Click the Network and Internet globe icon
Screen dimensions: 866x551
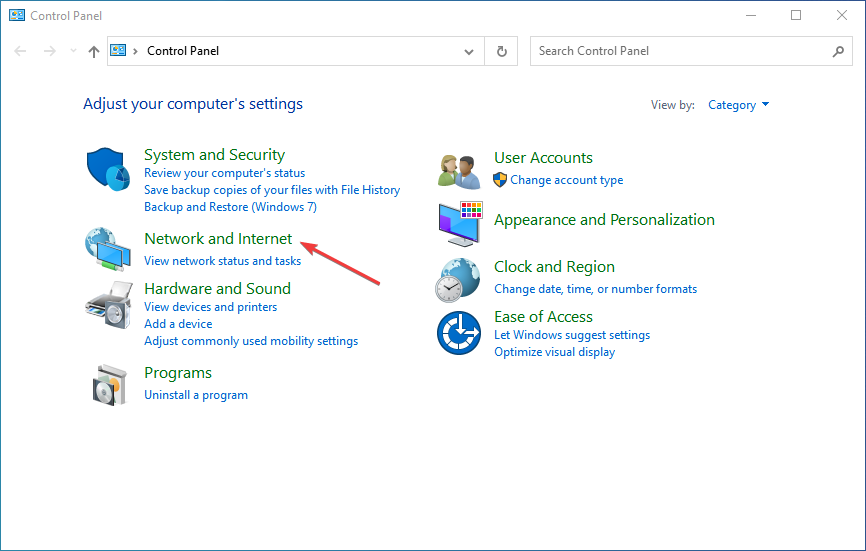[108, 249]
